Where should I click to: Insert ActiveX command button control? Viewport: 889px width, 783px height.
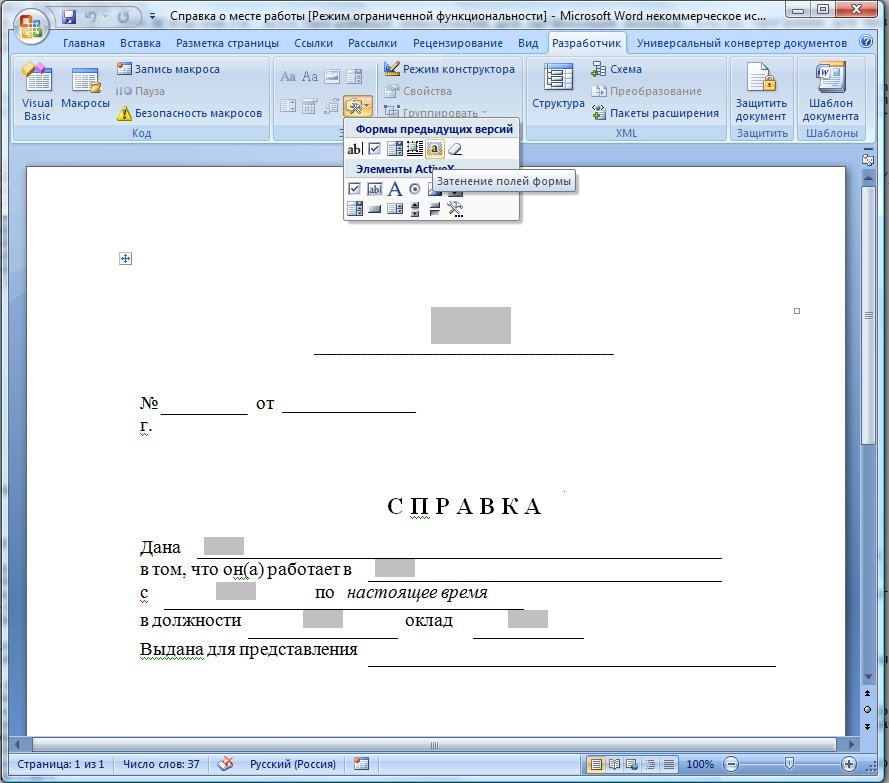(375, 209)
